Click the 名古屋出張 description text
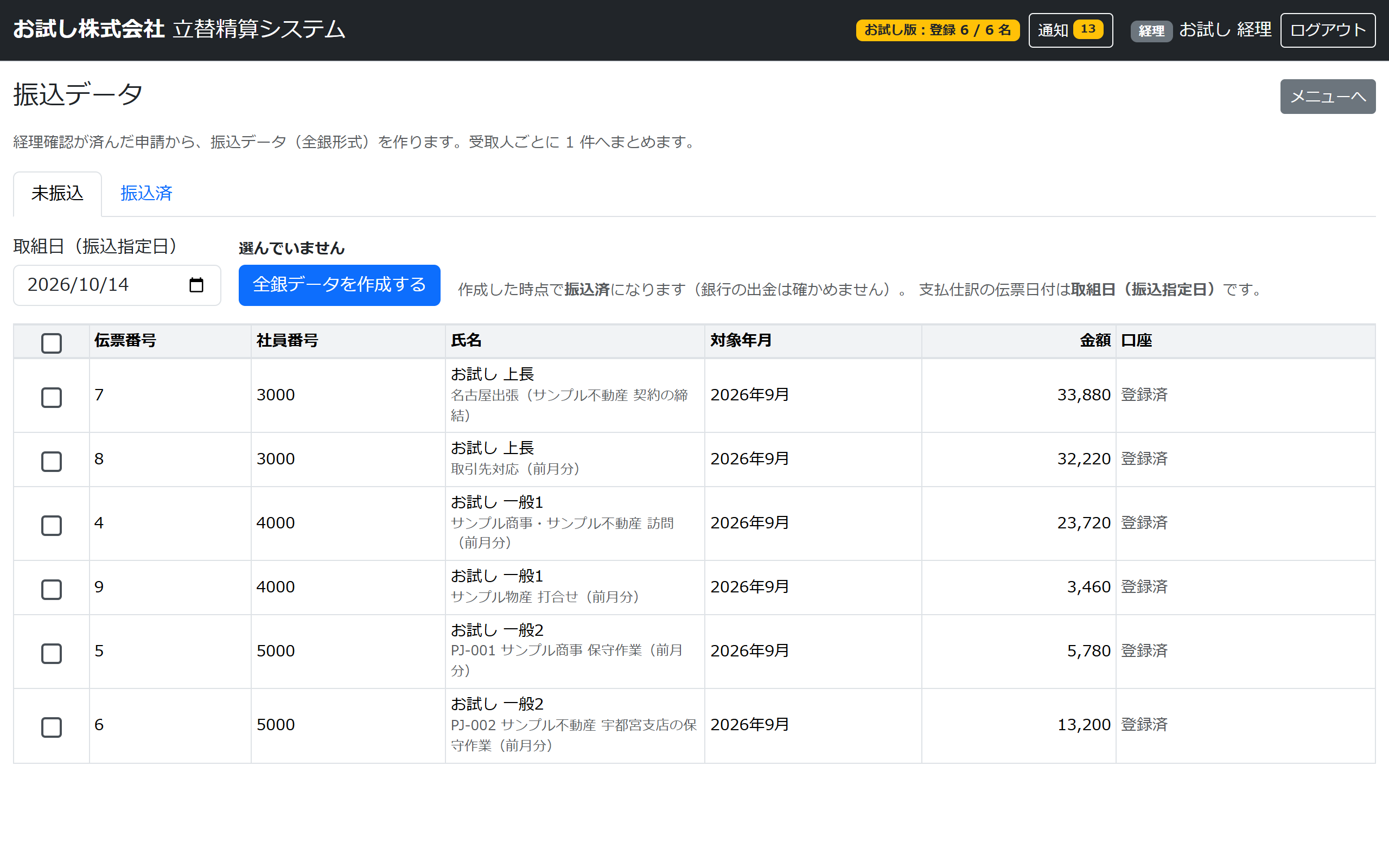 tap(569, 405)
